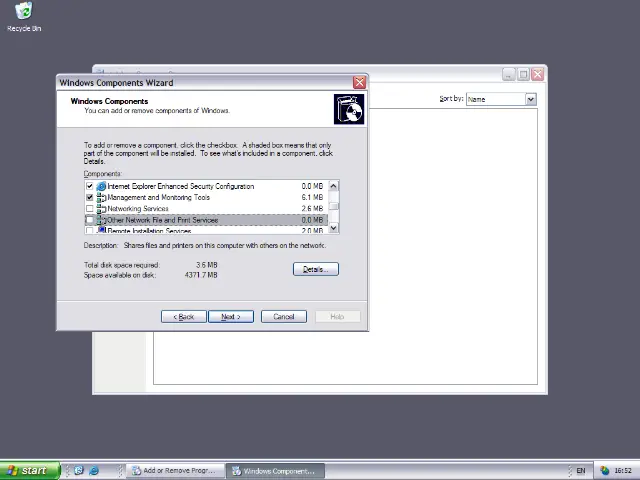
Task: Click the EN language indicator
Action: click(581, 471)
